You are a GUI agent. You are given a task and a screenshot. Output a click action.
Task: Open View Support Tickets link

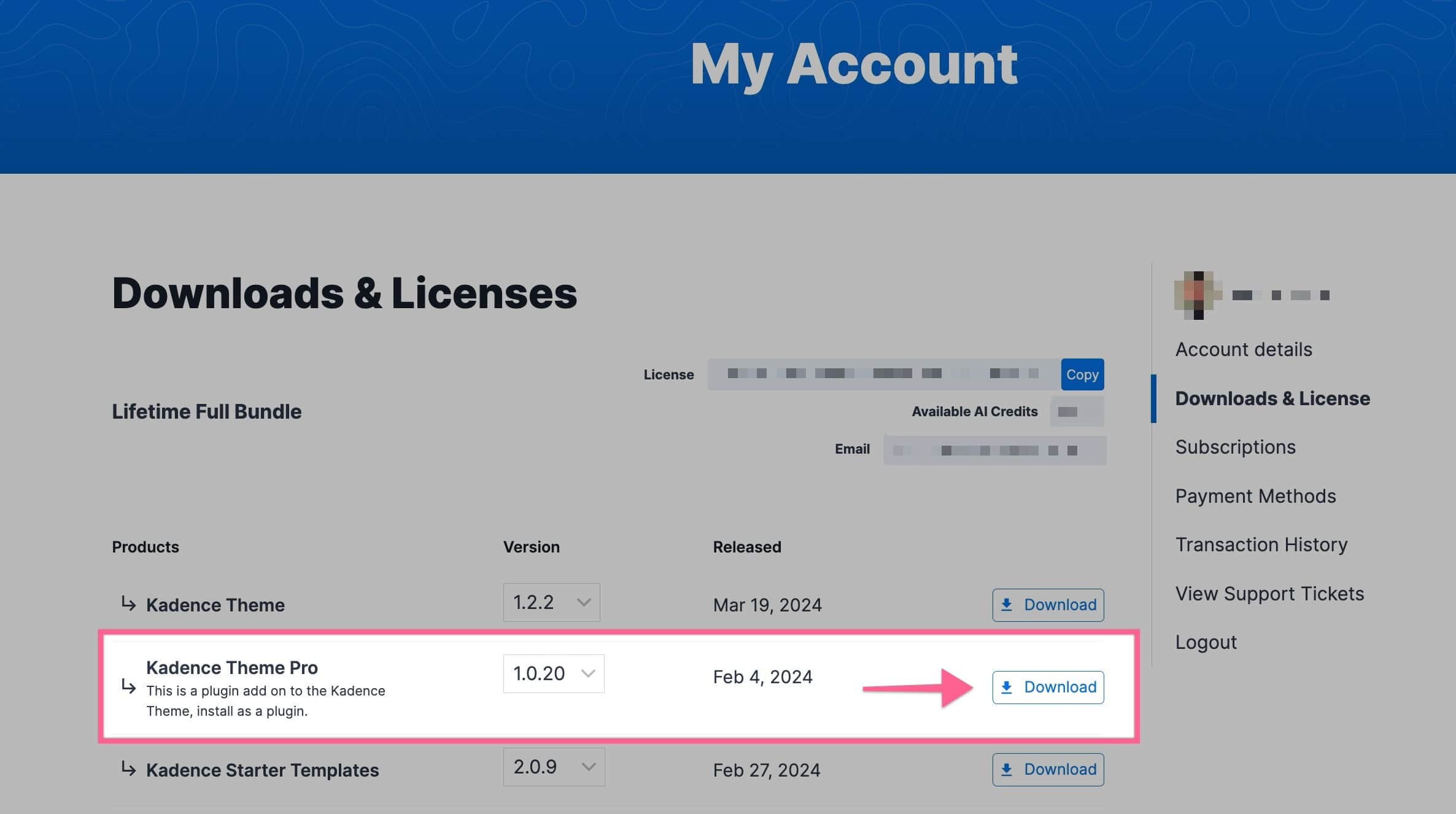1269,594
